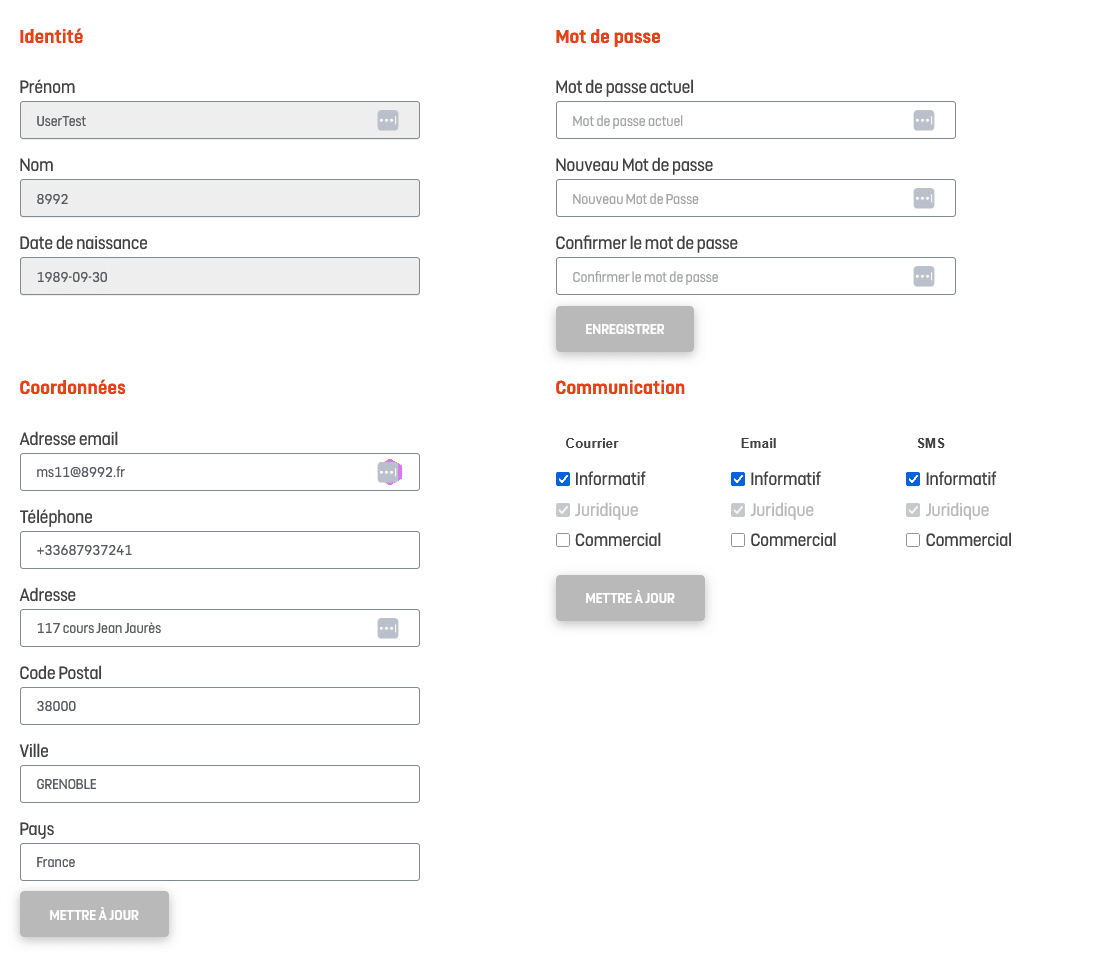Click autofill icon in Mot de passe actuel field
Viewport: 1112px width, 957px height.
[x=924, y=121]
